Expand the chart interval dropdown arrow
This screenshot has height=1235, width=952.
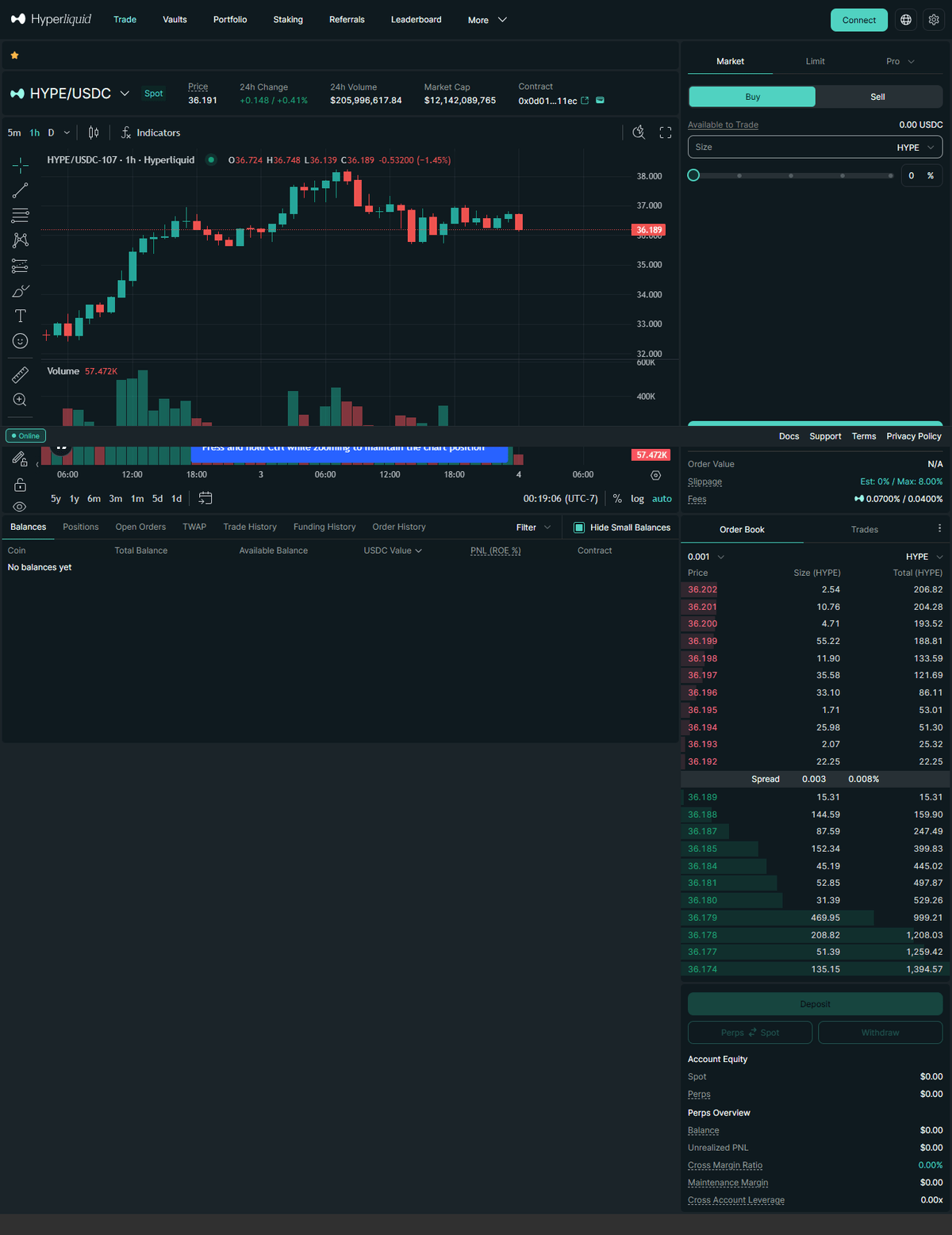click(x=67, y=132)
